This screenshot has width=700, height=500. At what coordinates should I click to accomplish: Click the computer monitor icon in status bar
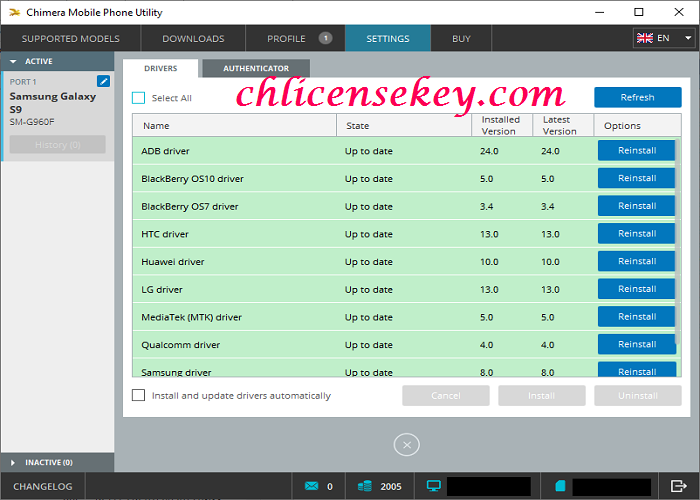point(433,486)
